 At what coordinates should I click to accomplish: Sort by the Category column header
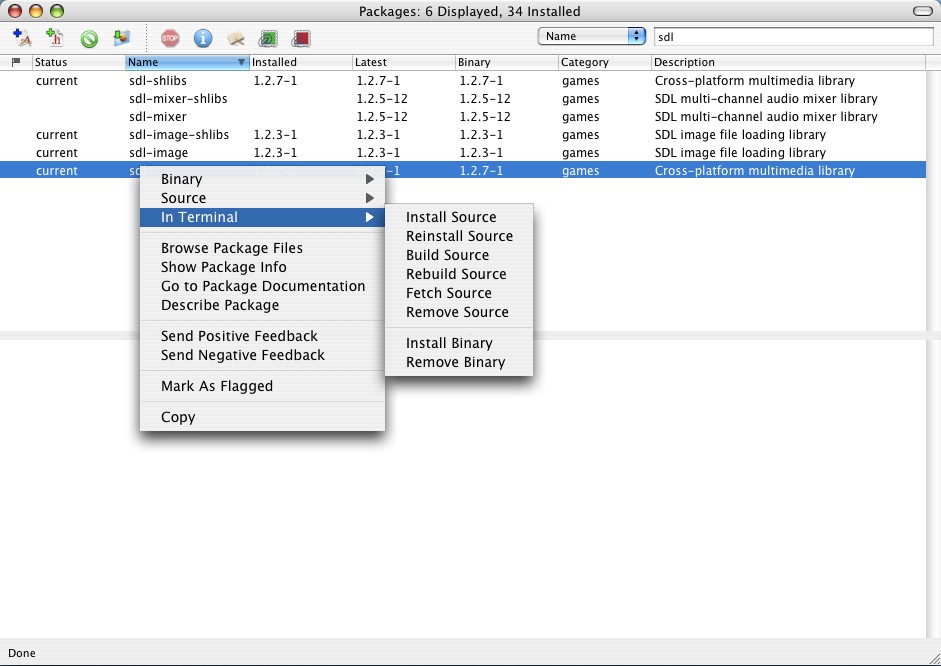[x=605, y=62]
